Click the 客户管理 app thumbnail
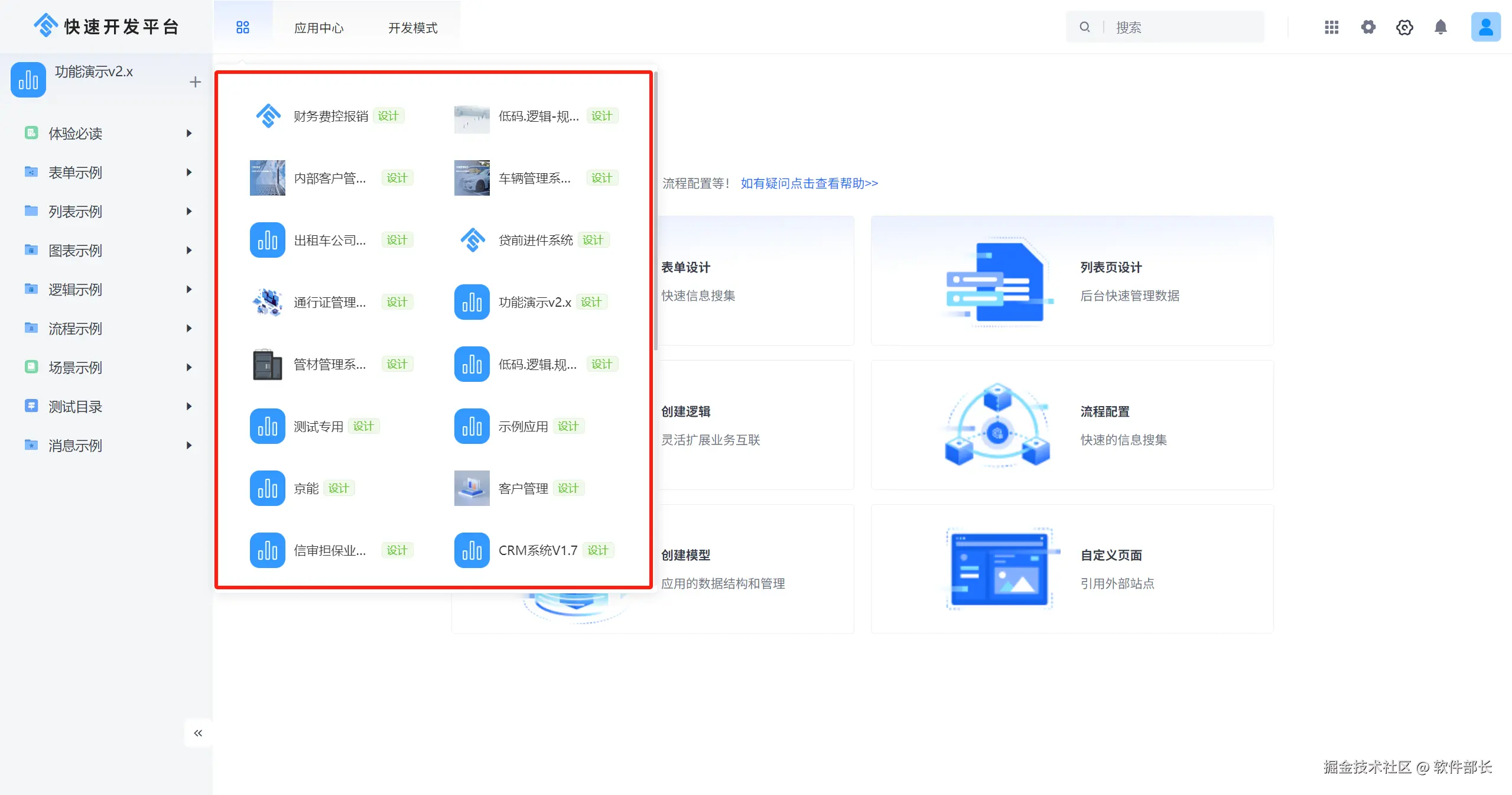The width and height of the screenshot is (1512, 795). (472, 488)
